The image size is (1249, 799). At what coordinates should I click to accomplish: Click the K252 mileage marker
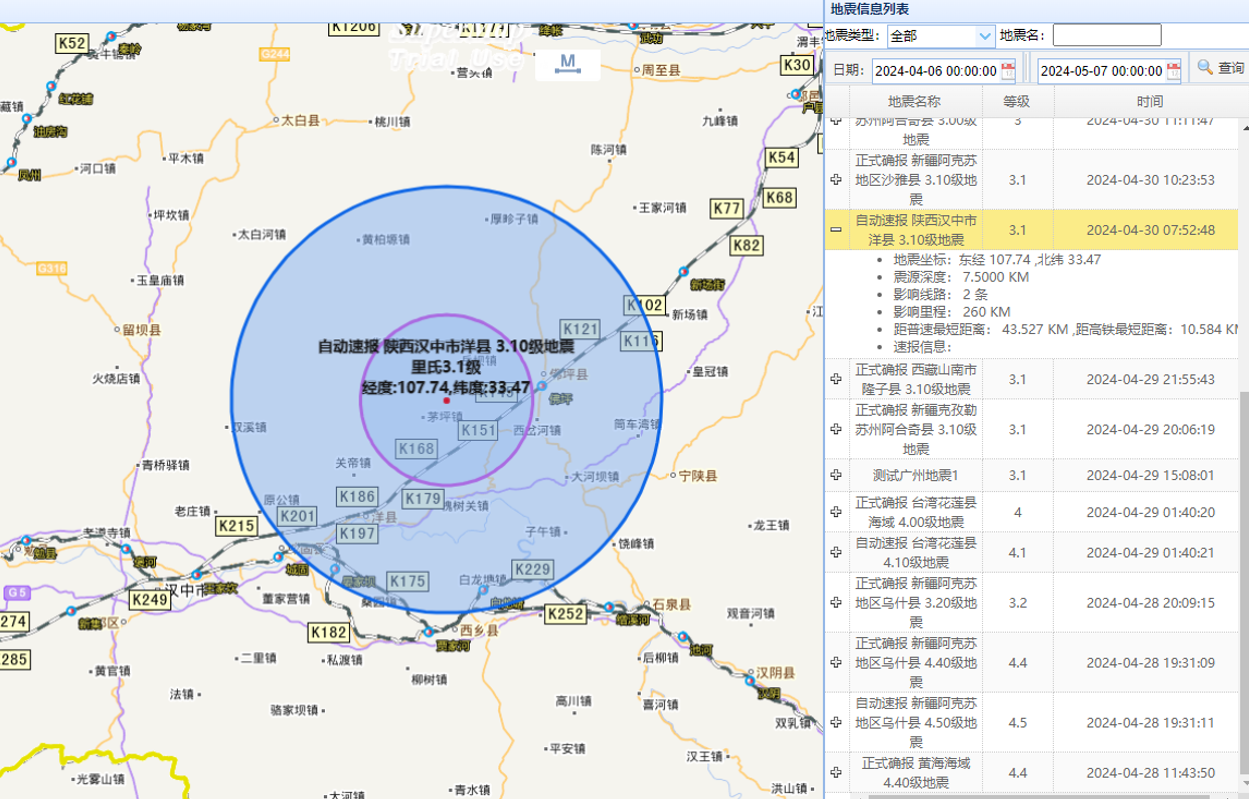click(565, 613)
